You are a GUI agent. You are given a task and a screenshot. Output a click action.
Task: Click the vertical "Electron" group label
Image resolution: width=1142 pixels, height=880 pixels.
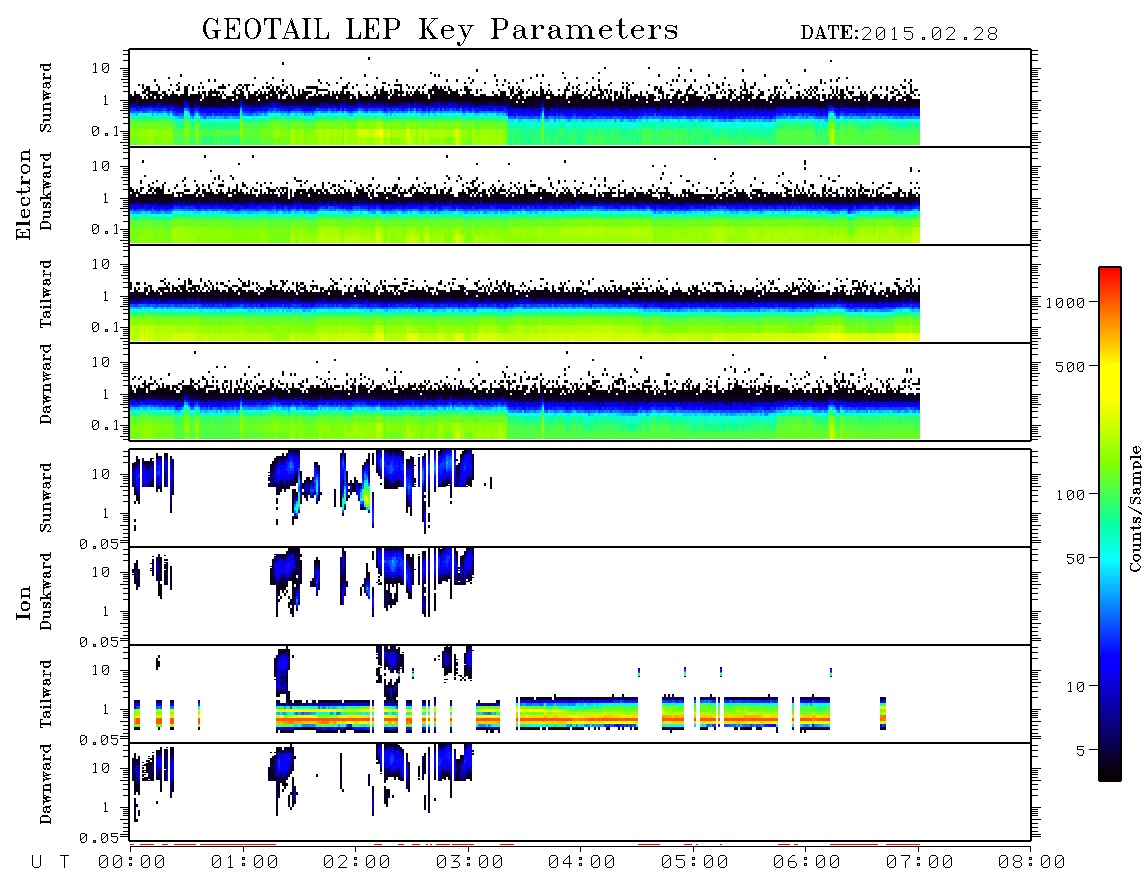pos(23,195)
